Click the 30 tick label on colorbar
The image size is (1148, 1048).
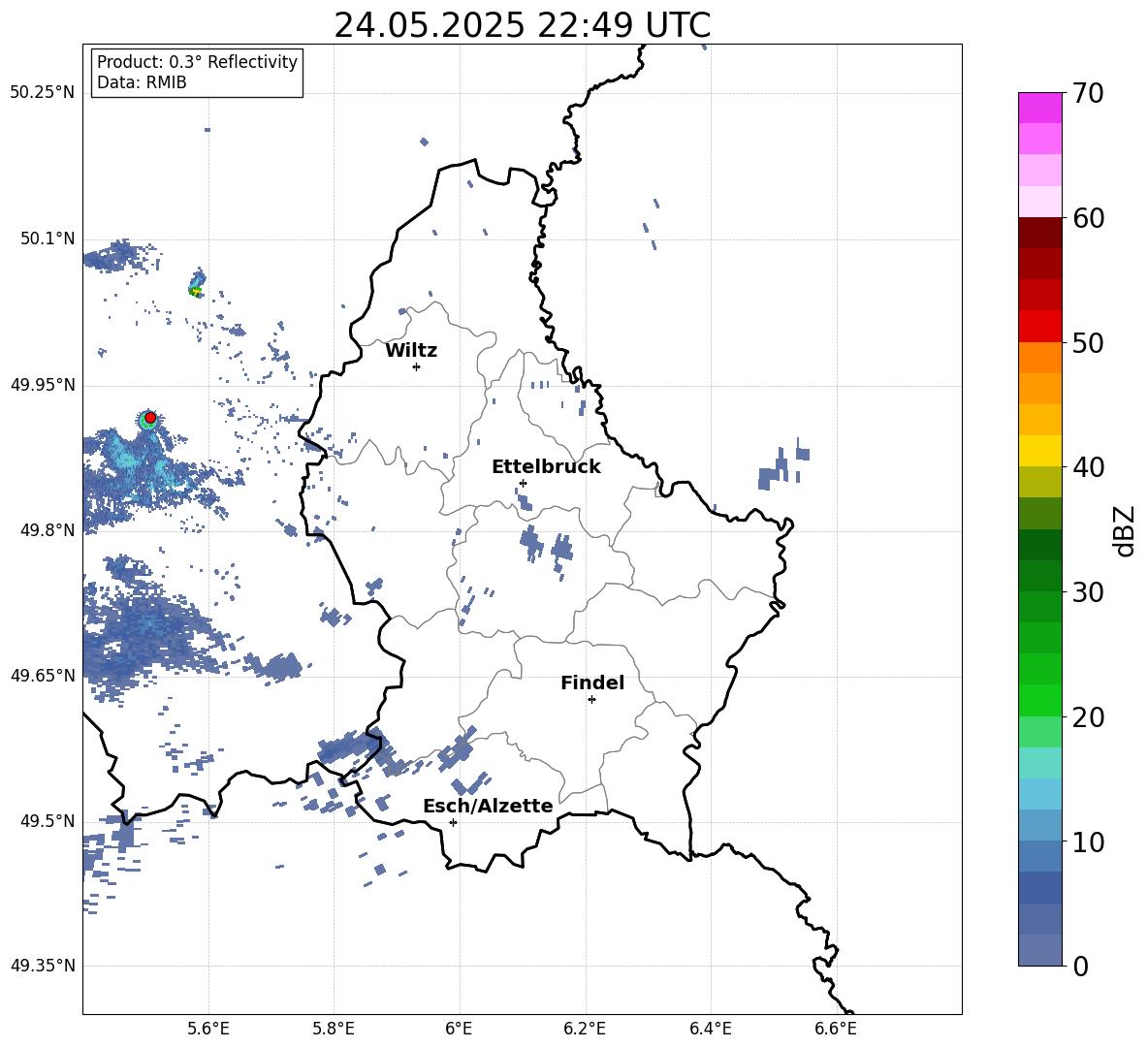pos(1088,592)
